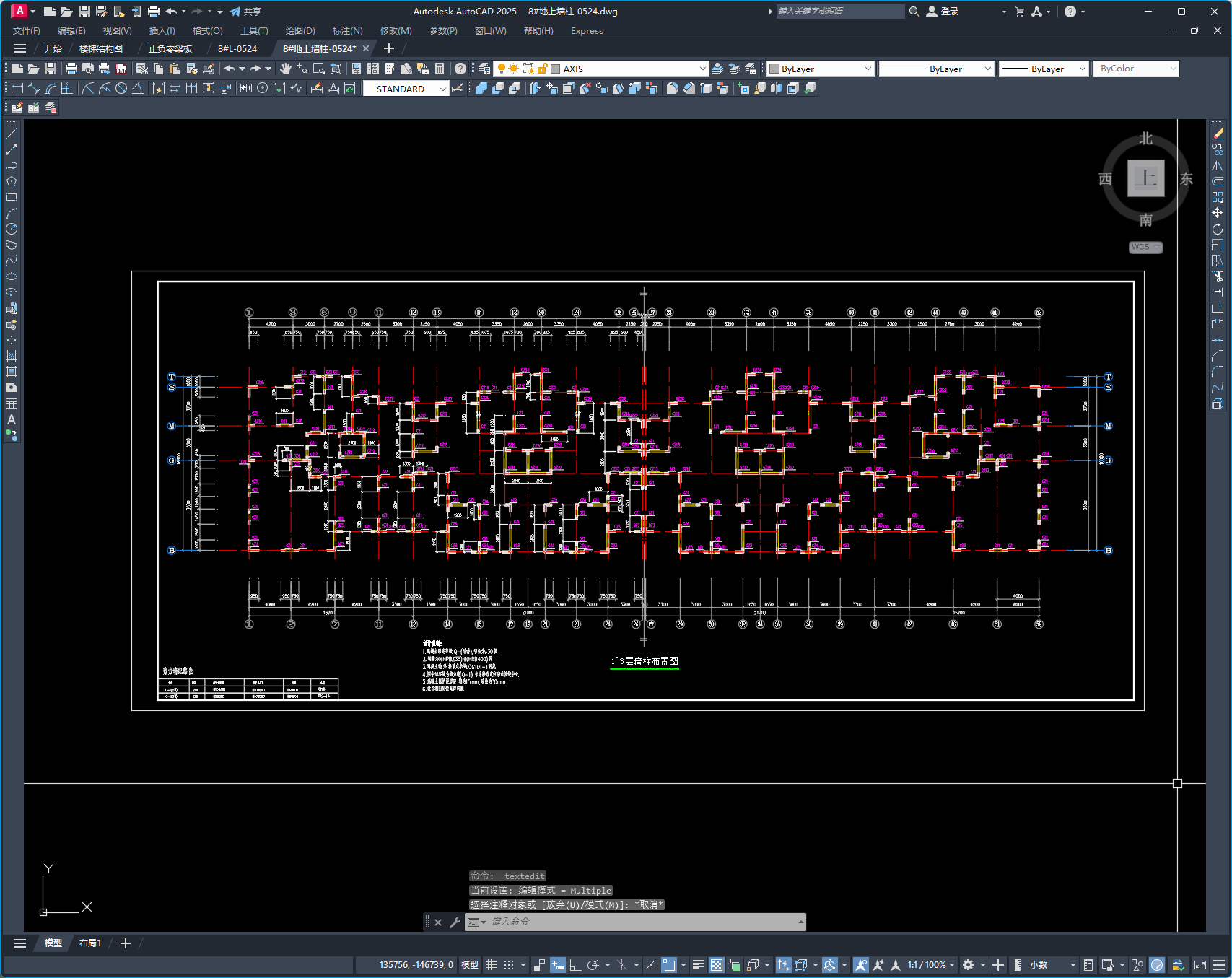Select the Move modify tool
1232x978 pixels.
1218,213
